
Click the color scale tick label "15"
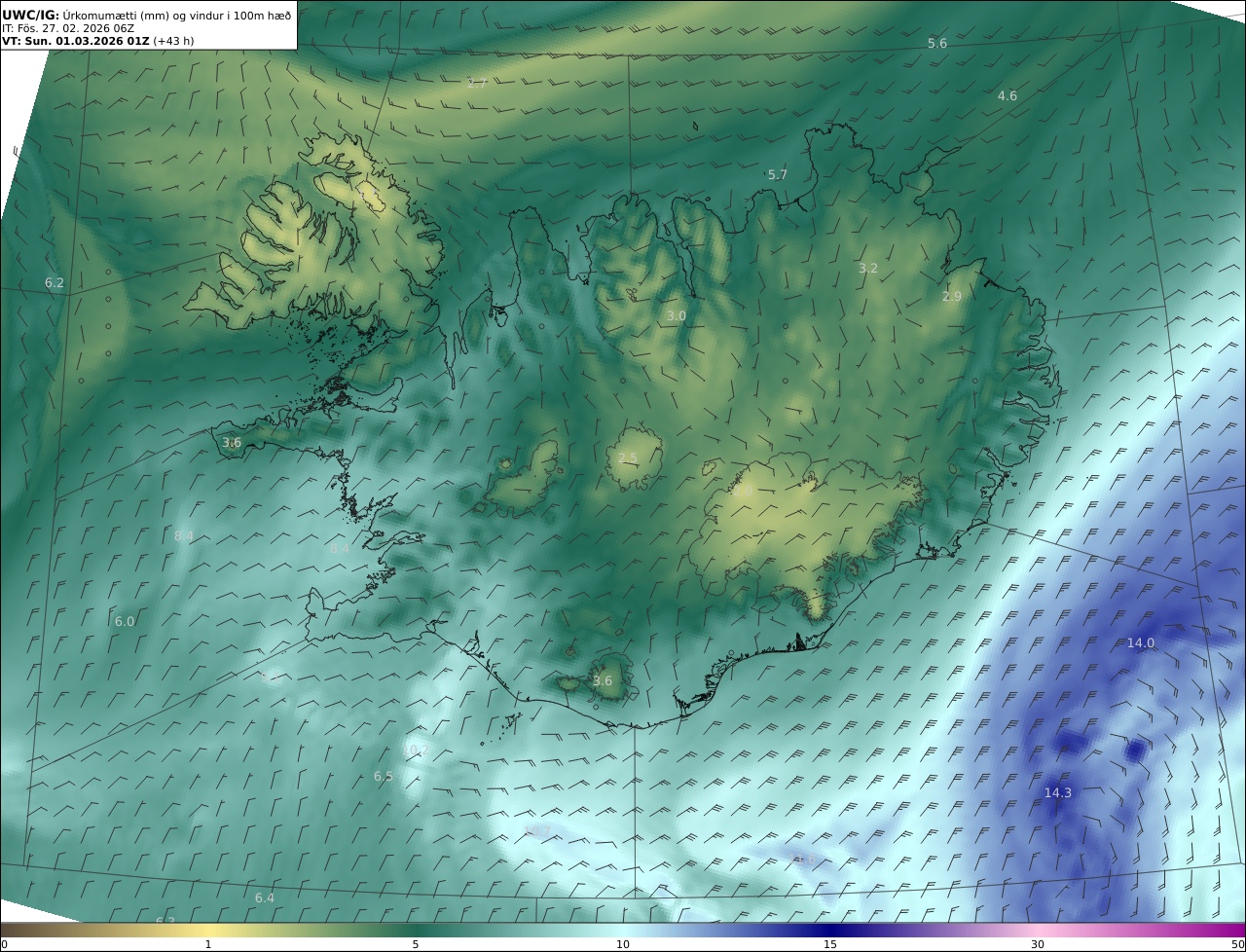[830, 944]
